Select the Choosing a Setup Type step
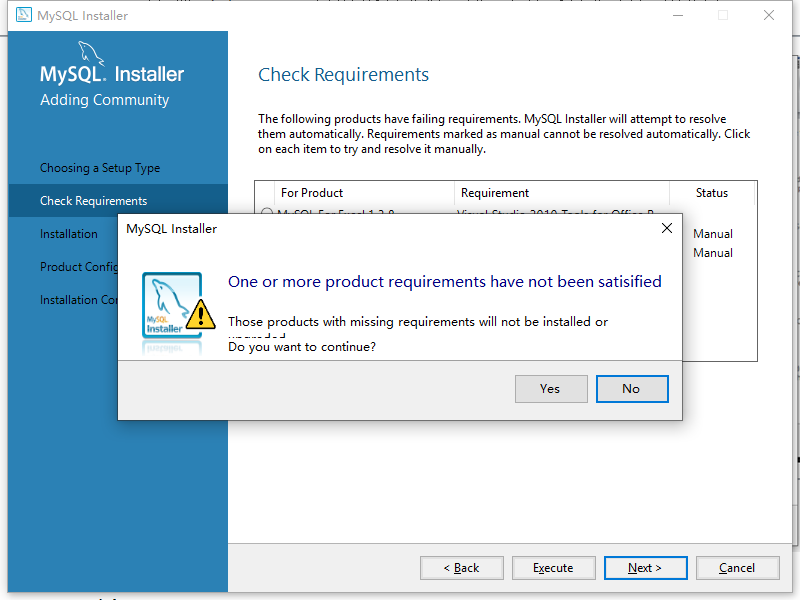The height and width of the screenshot is (600, 800). (100, 168)
